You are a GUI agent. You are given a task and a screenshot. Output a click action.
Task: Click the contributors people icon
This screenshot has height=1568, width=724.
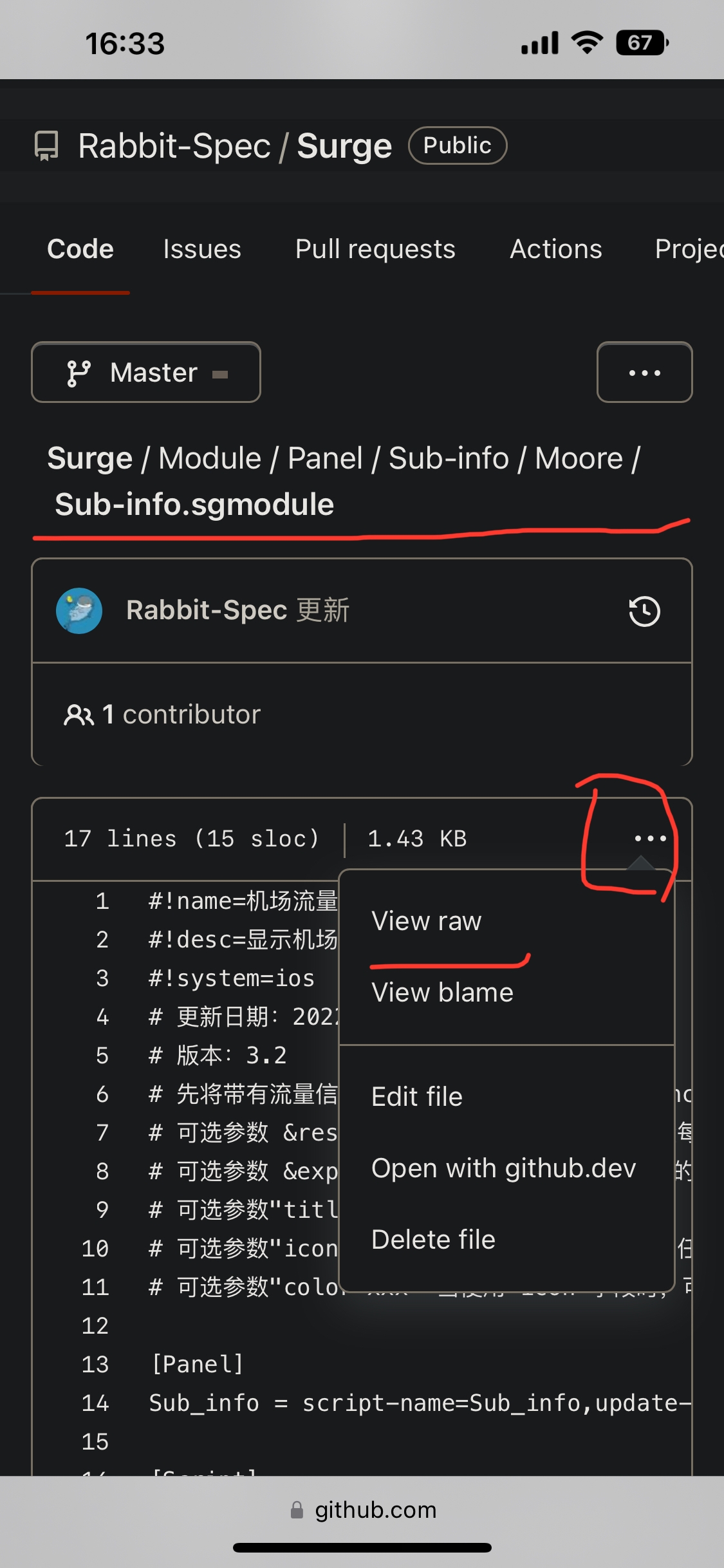click(x=79, y=714)
